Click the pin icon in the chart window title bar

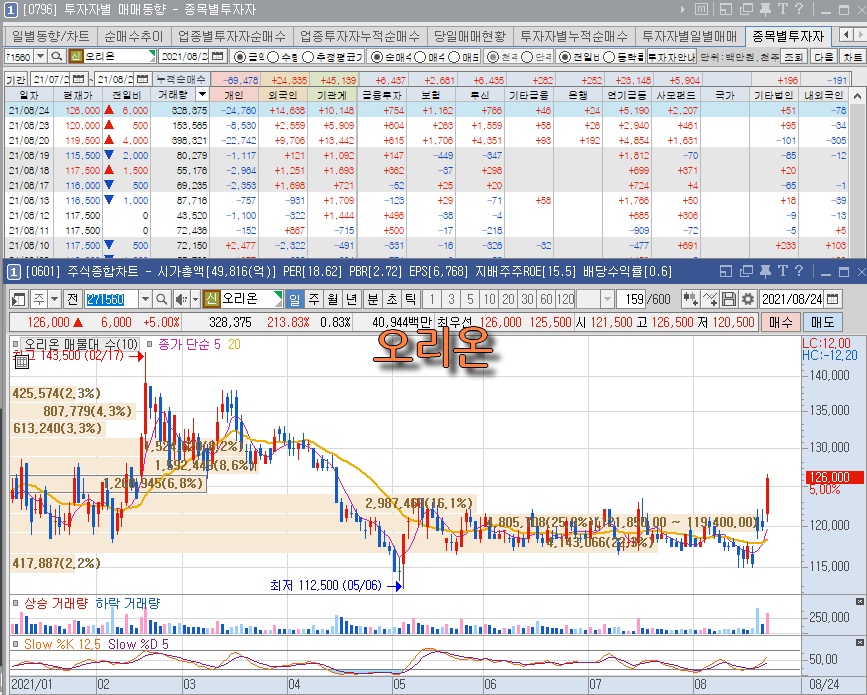[765, 271]
